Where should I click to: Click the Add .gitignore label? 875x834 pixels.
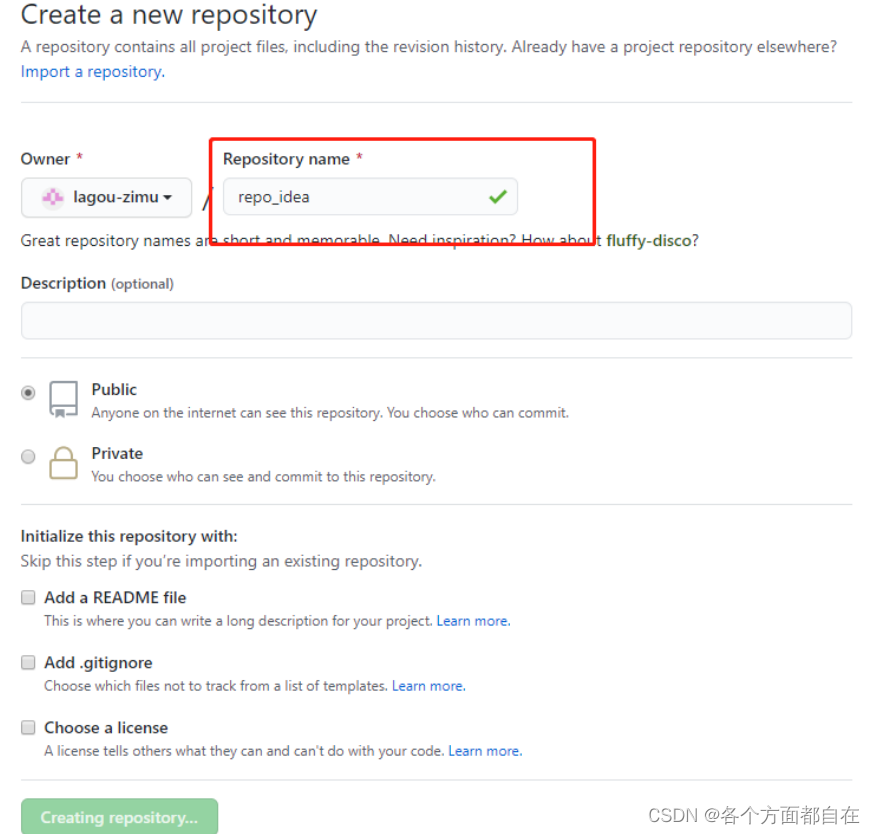(98, 663)
